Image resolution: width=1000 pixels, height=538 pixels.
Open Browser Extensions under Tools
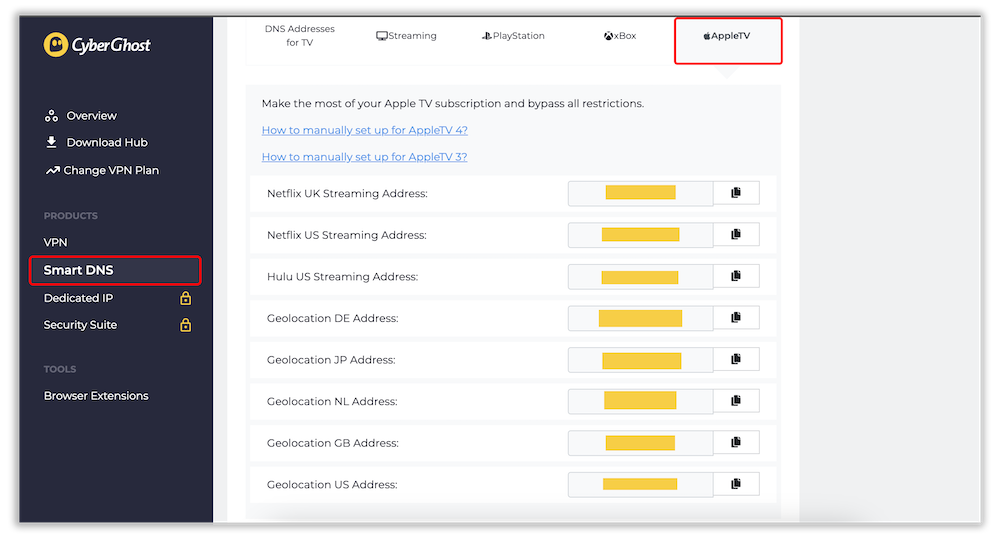(96, 396)
